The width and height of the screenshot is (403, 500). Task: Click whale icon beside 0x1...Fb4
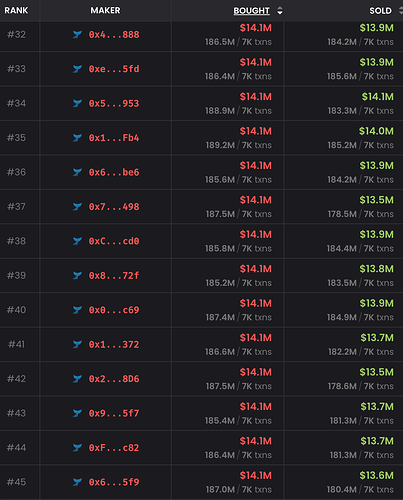(x=77, y=138)
